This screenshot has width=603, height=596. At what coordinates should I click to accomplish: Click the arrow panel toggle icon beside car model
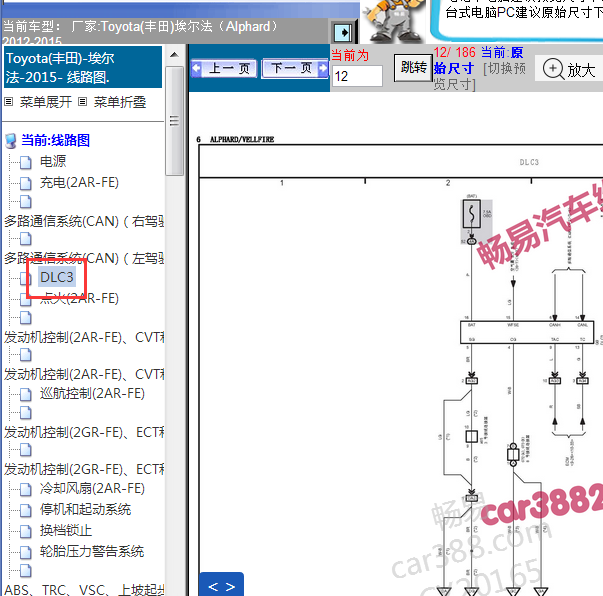(343, 32)
